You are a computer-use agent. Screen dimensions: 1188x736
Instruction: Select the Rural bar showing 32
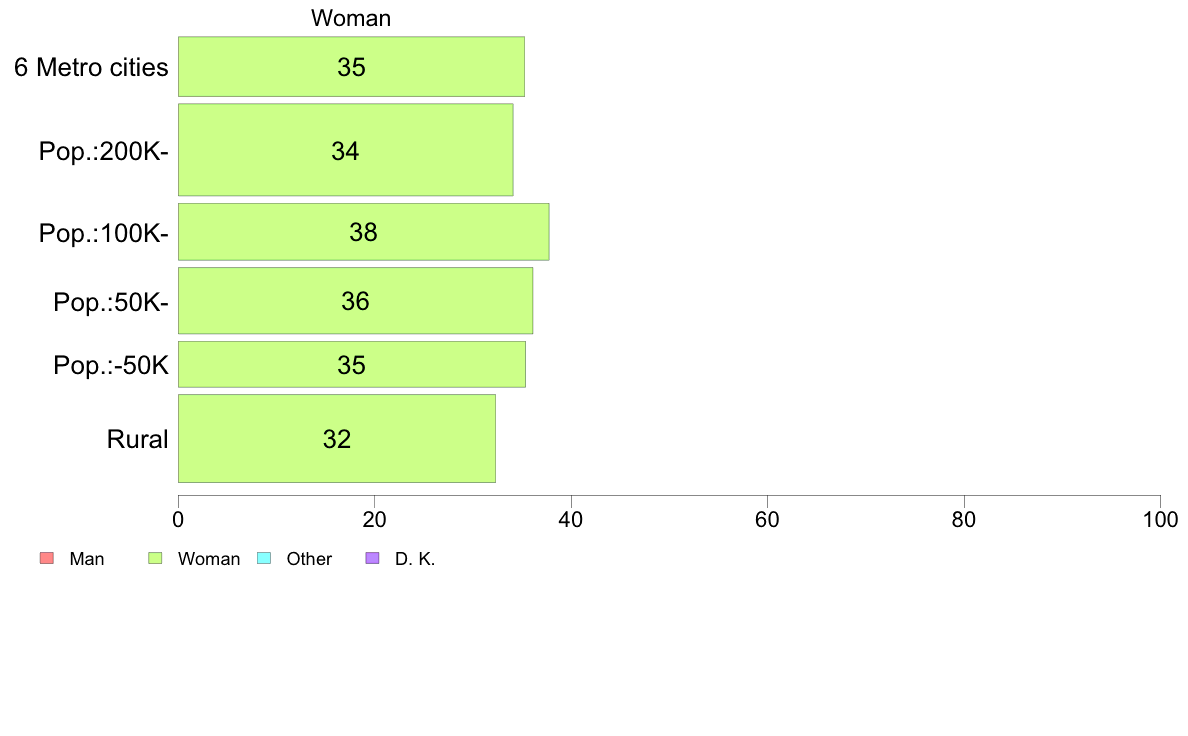point(337,439)
